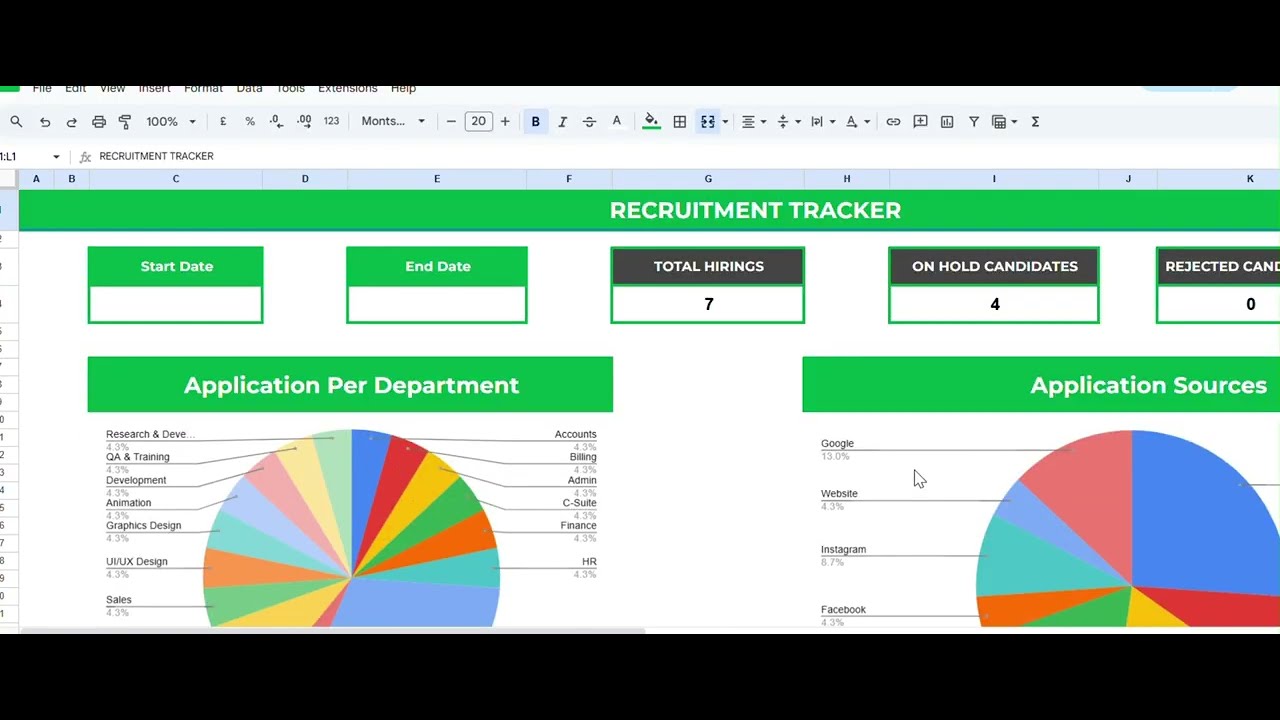Open vertical align dropdown
The height and width of the screenshot is (720, 1280).
788,122
